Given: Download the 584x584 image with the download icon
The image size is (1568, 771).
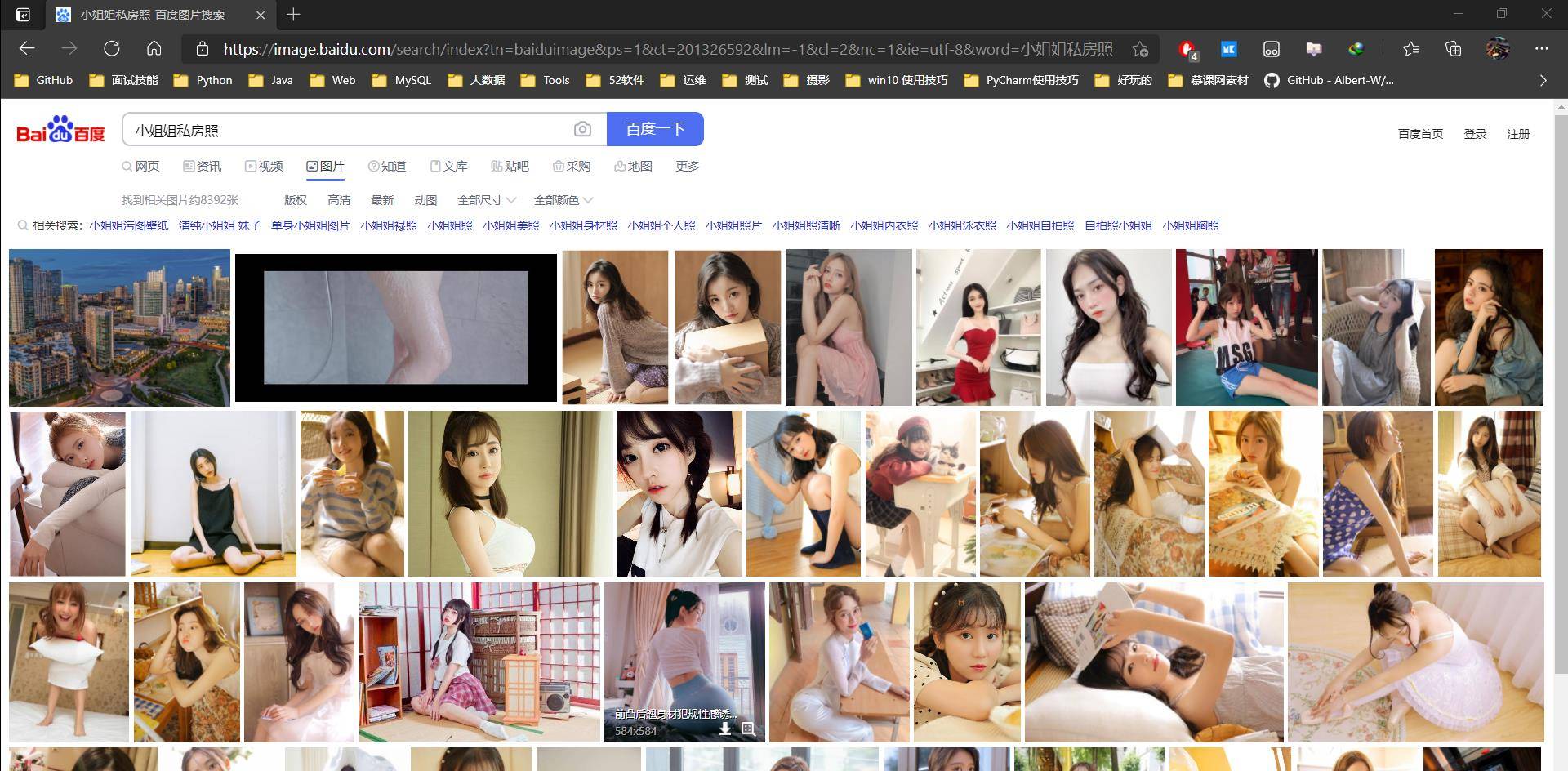Looking at the screenshot, I should tap(724, 729).
